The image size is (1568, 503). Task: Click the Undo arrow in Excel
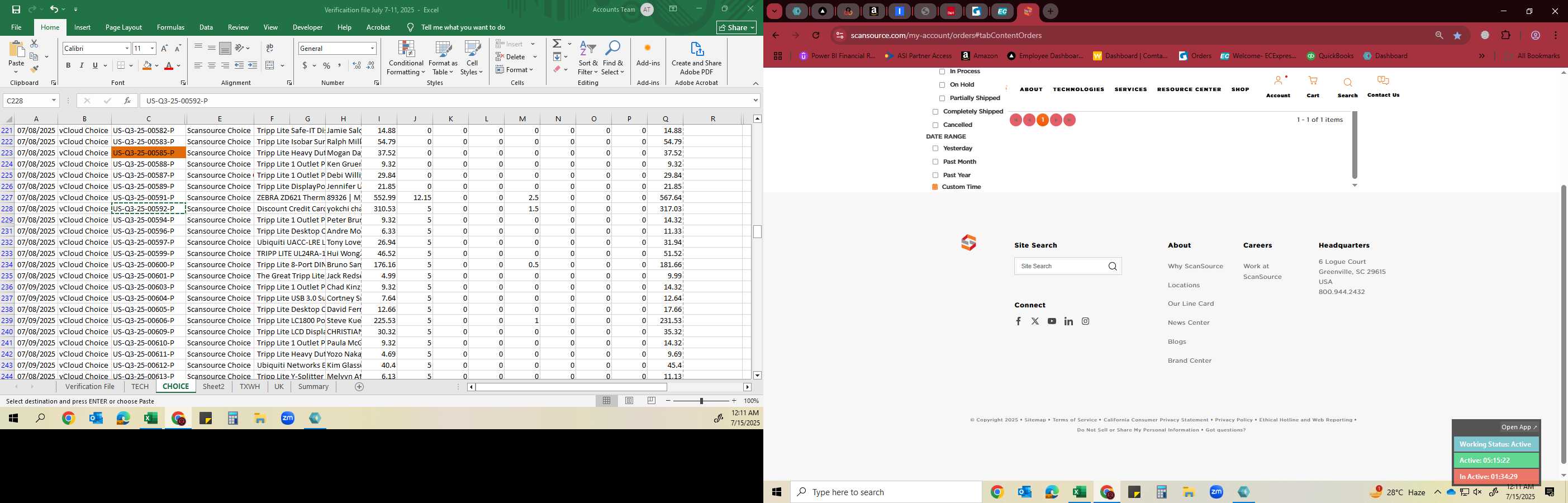pos(54,9)
